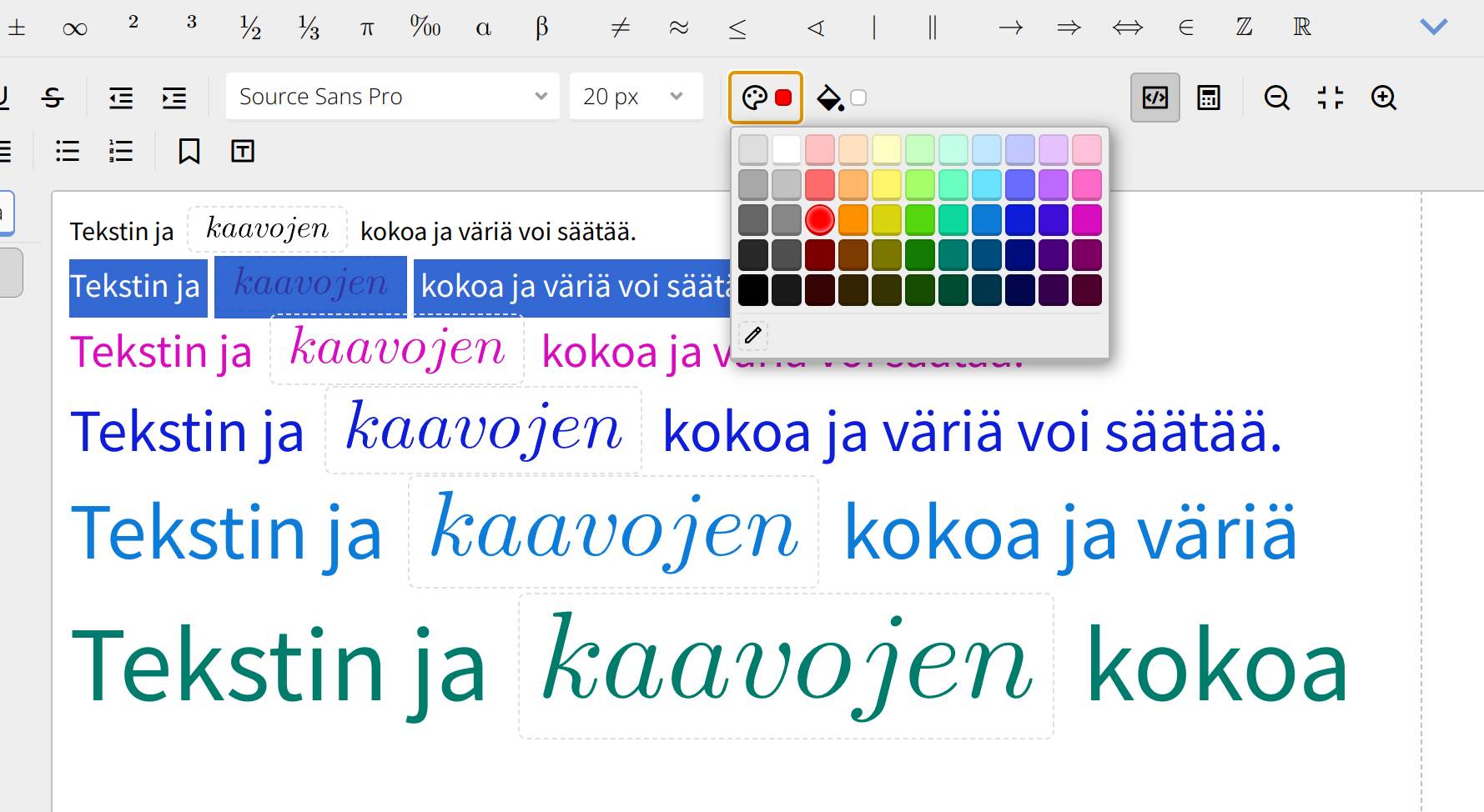1484x812 pixels.
Task: Select the large teal formula 'kaavojen'
Action: [786, 666]
